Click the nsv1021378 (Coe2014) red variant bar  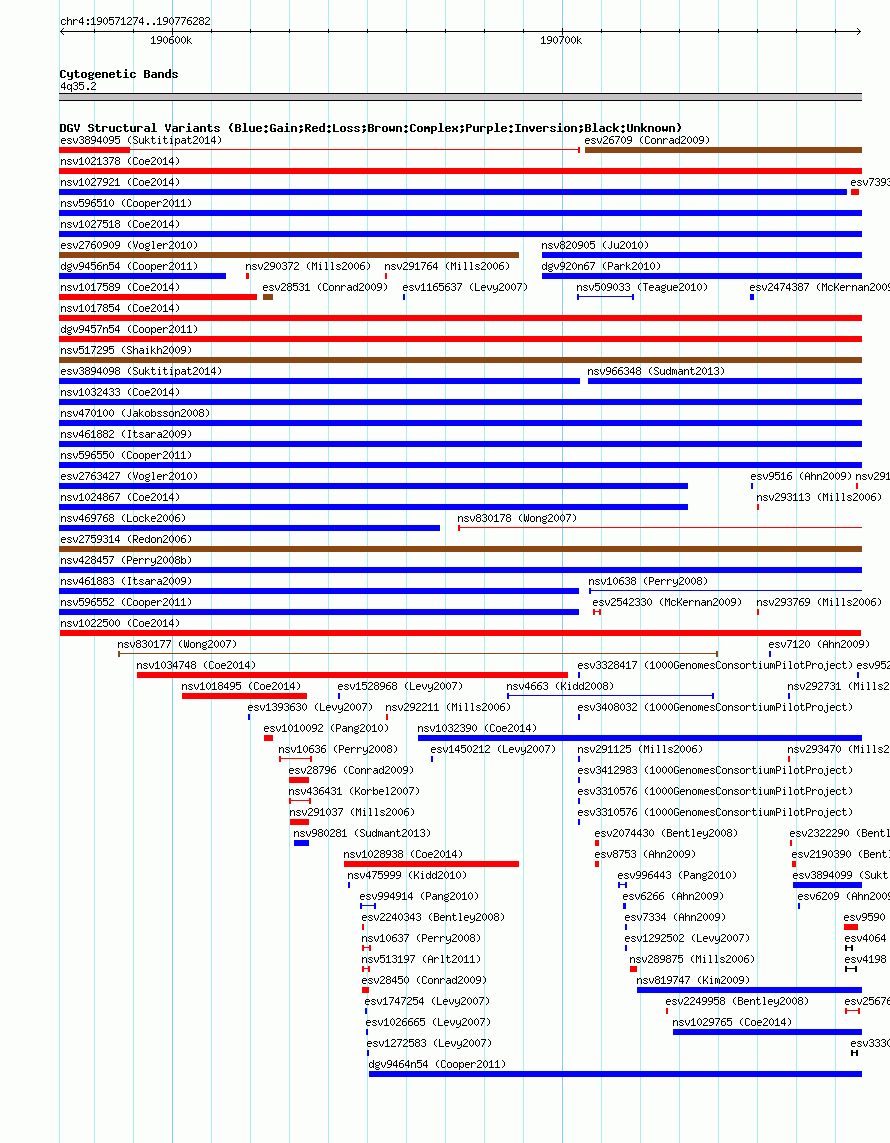[461, 171]
